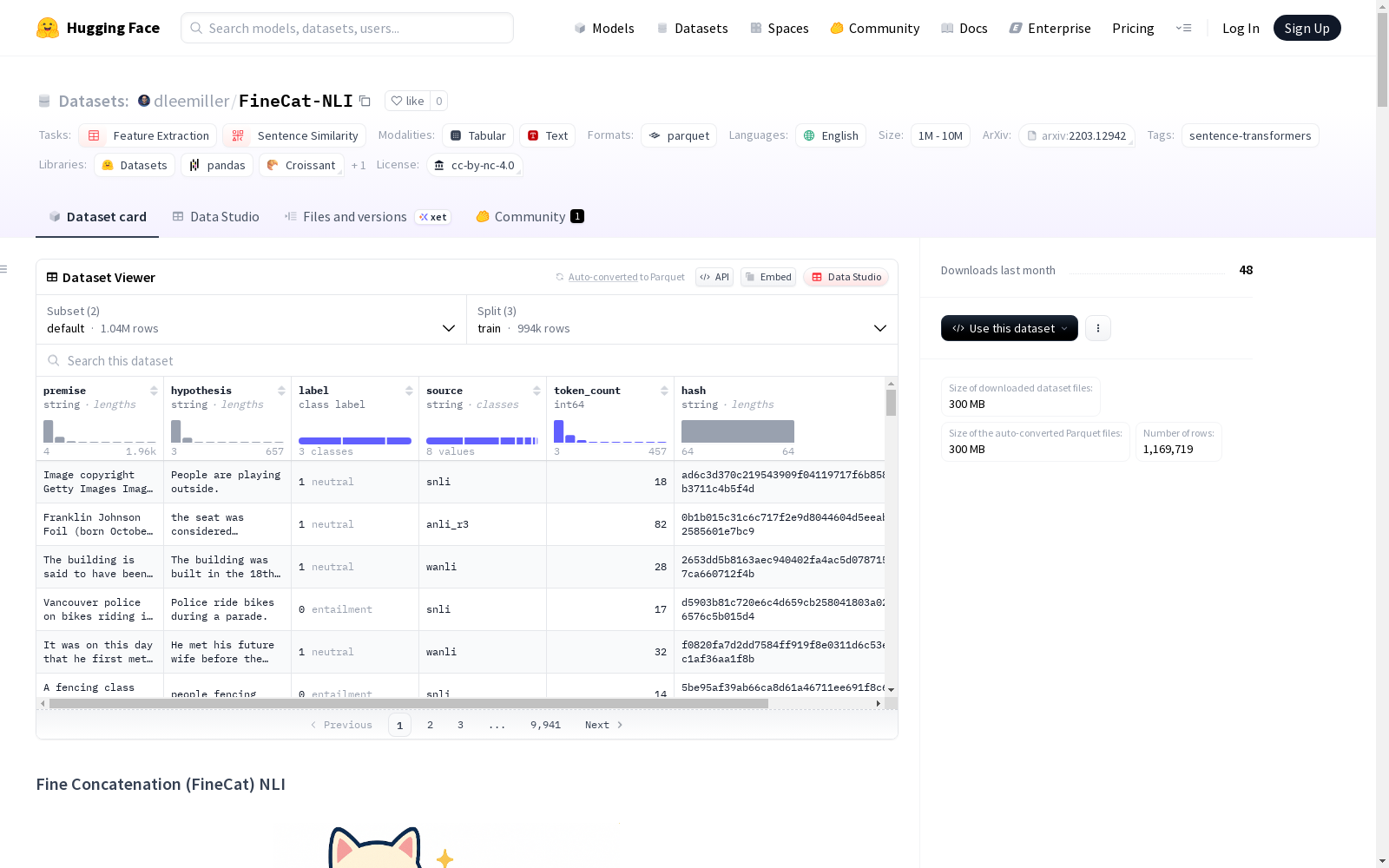Open Datasets in top navigation
Image resolution: width=1389 pixels, height=868 pixels.
[692, 28]
